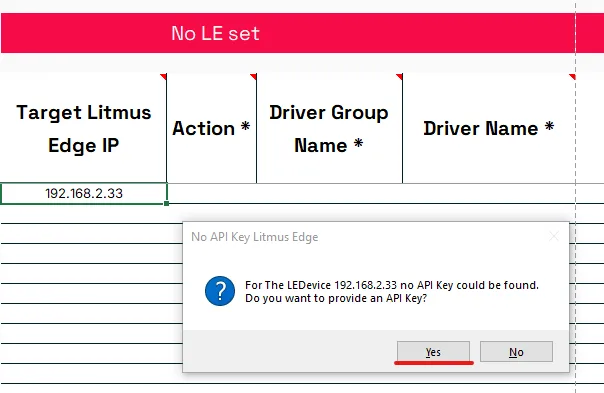Select empty Driver Group Name cell

tap(329, 193)
